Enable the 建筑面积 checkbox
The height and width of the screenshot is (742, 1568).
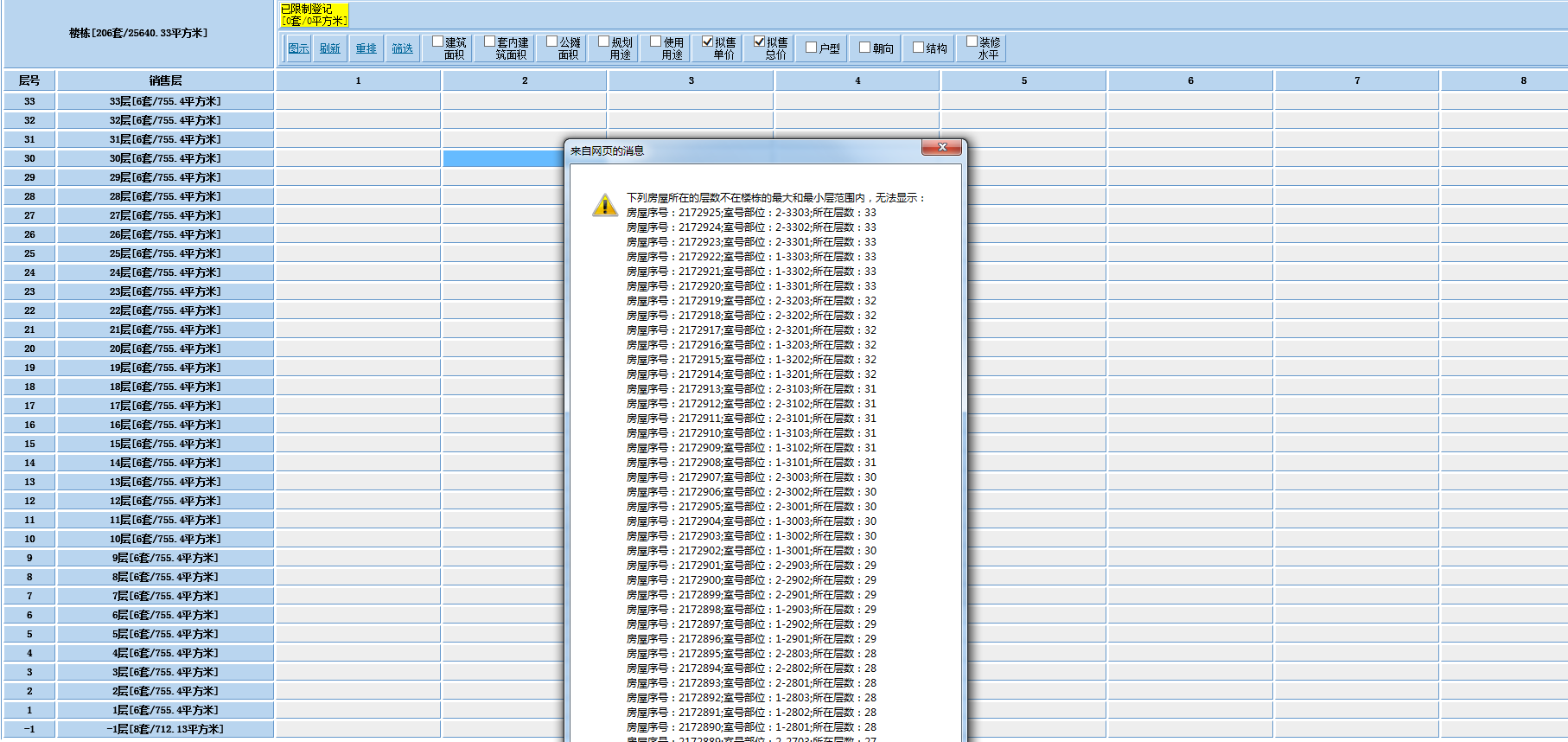click(x=438, y=42)
